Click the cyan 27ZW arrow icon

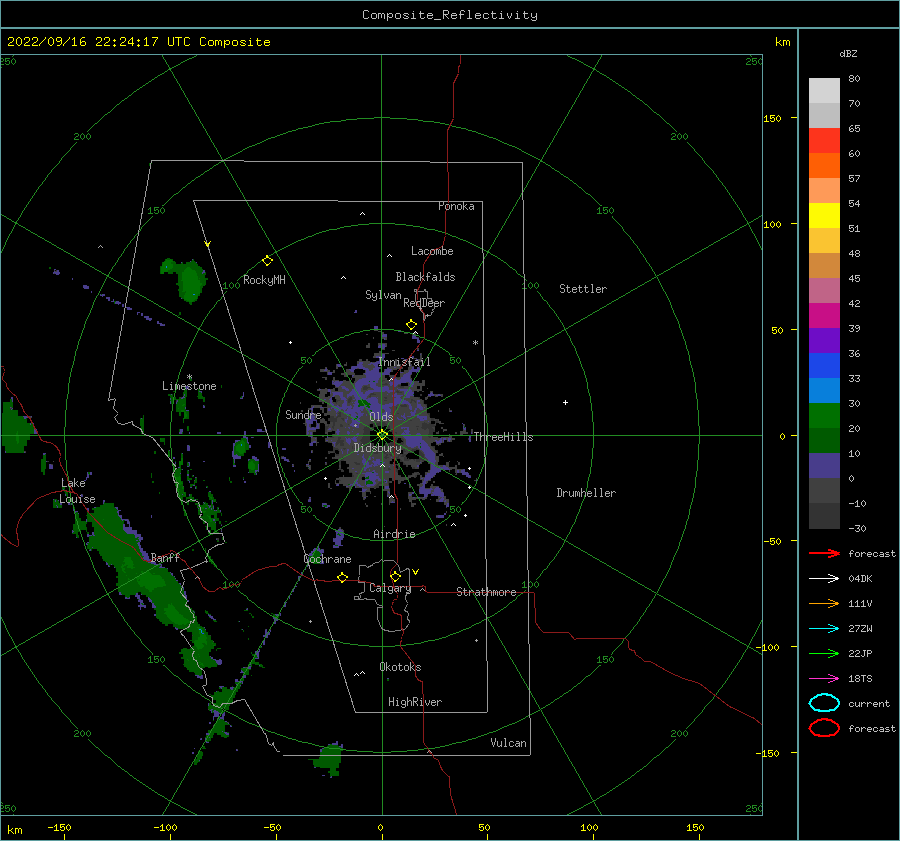[x=824, y=629]
